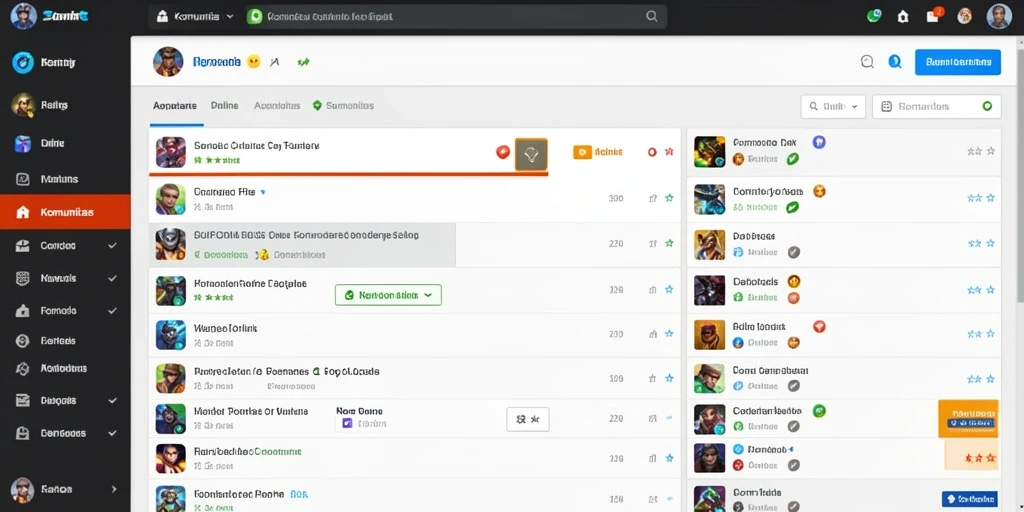This screenshot has height=512, width=1024.
Task: Click the green shield icon beside the fourth tab
Action: tap(317, 105)
